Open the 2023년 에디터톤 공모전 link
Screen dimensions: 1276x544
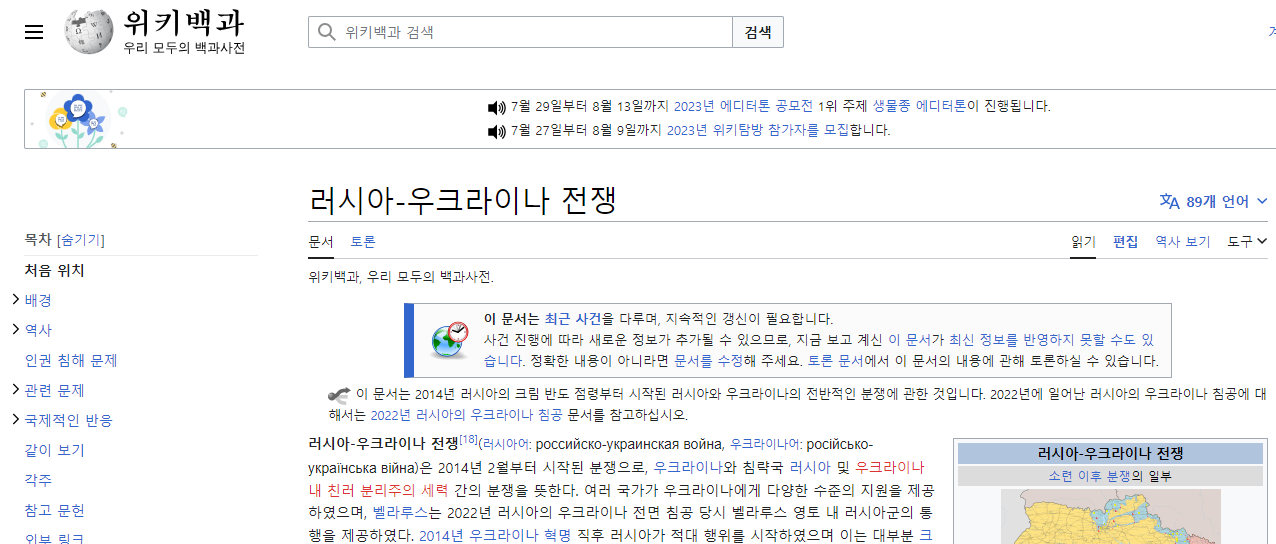pyautogui.click(x=743, y=106)
